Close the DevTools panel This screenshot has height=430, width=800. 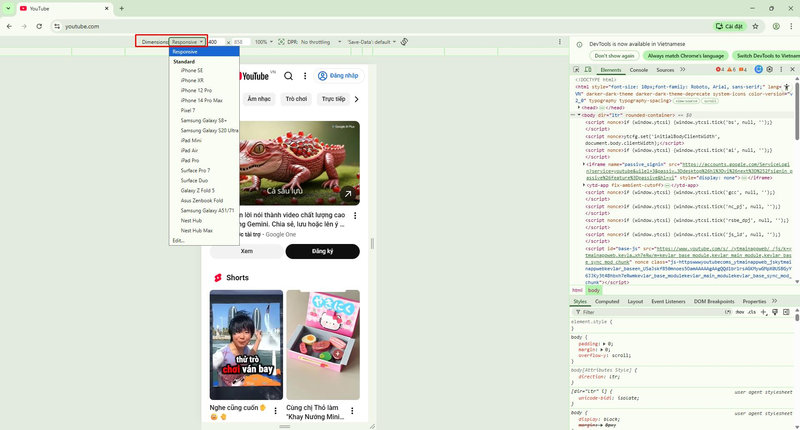[792, 69]
